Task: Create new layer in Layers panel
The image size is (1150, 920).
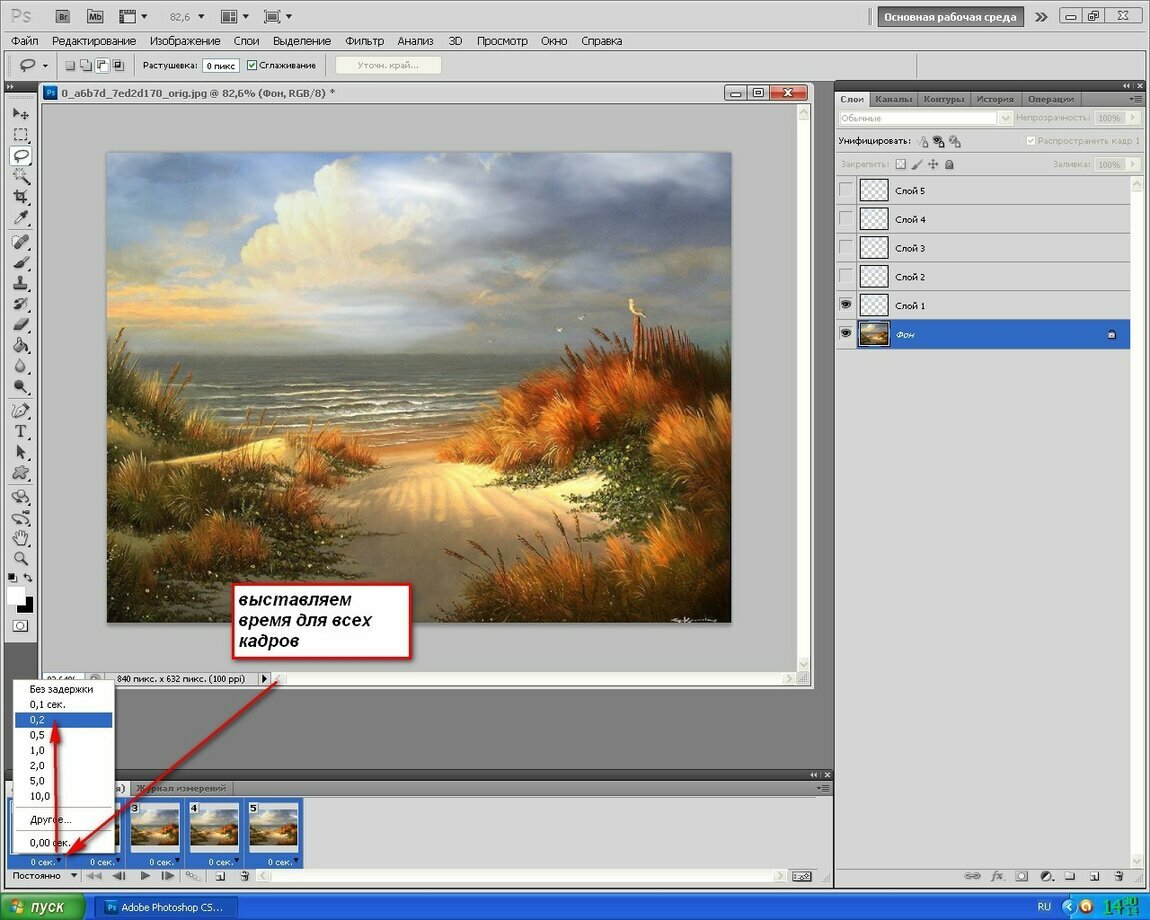Action: pyautogui.click(x=1094, y=876)
